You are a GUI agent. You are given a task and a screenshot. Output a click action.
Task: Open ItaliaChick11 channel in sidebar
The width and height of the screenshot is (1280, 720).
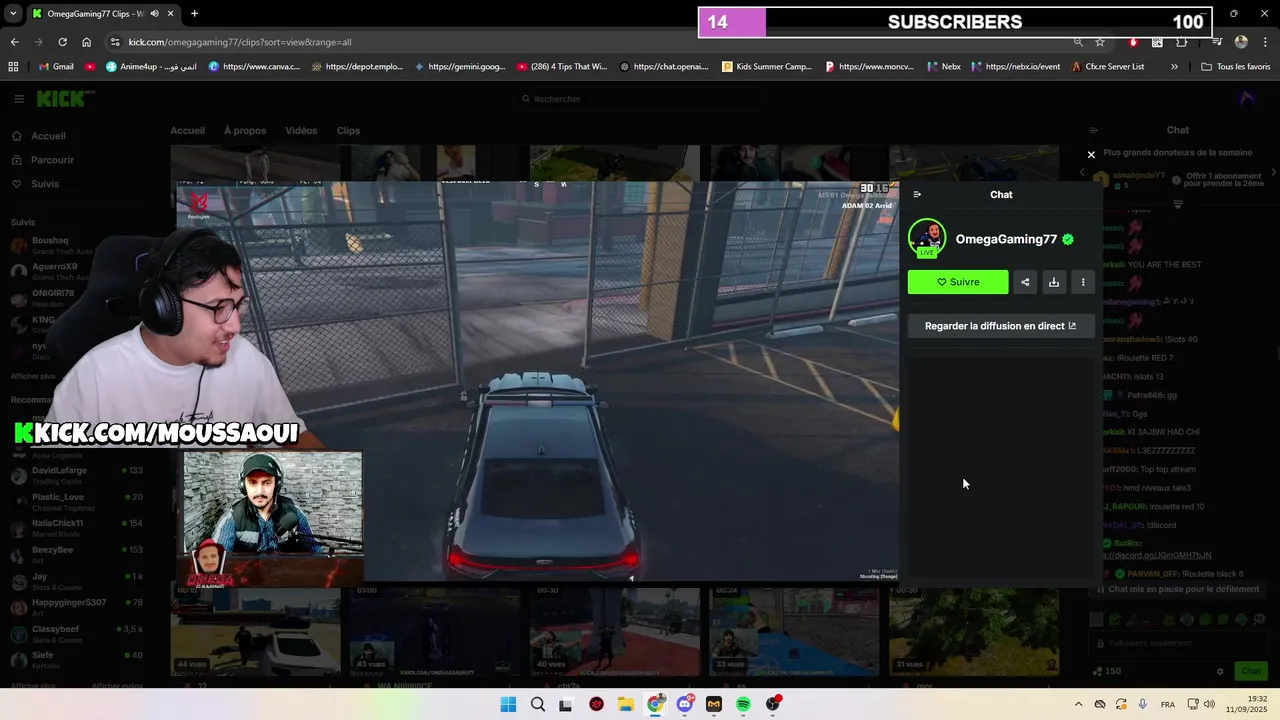(x=77, y=528)
